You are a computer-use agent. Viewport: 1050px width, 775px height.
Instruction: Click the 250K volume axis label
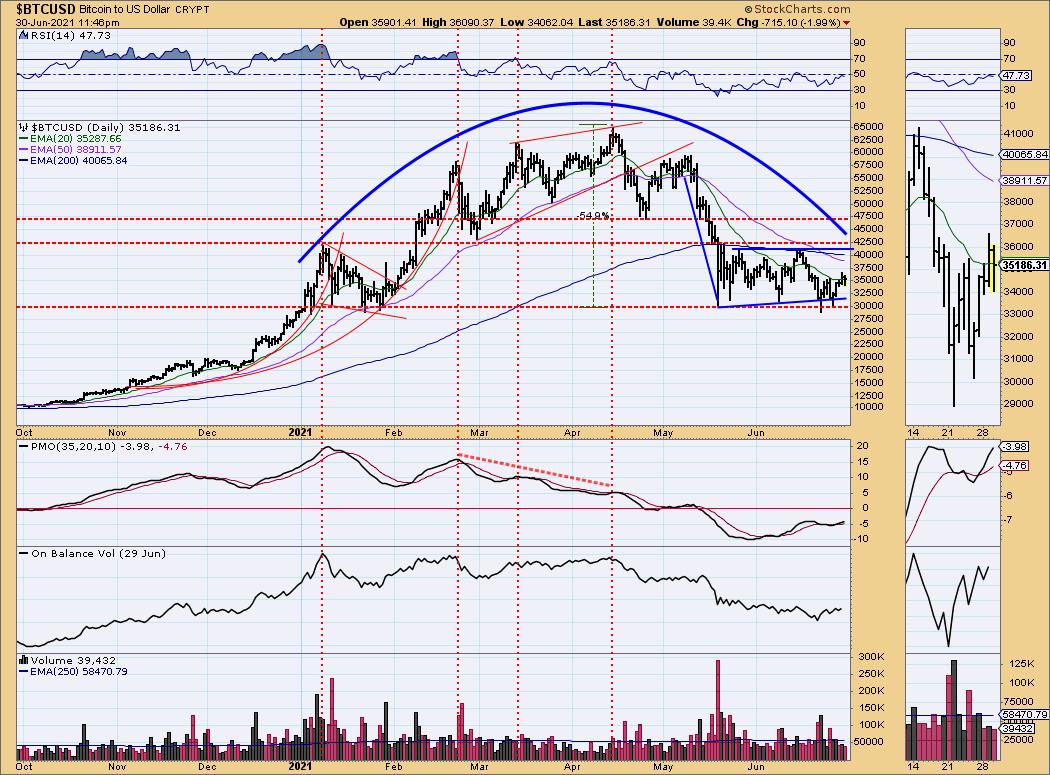point(872,674)
